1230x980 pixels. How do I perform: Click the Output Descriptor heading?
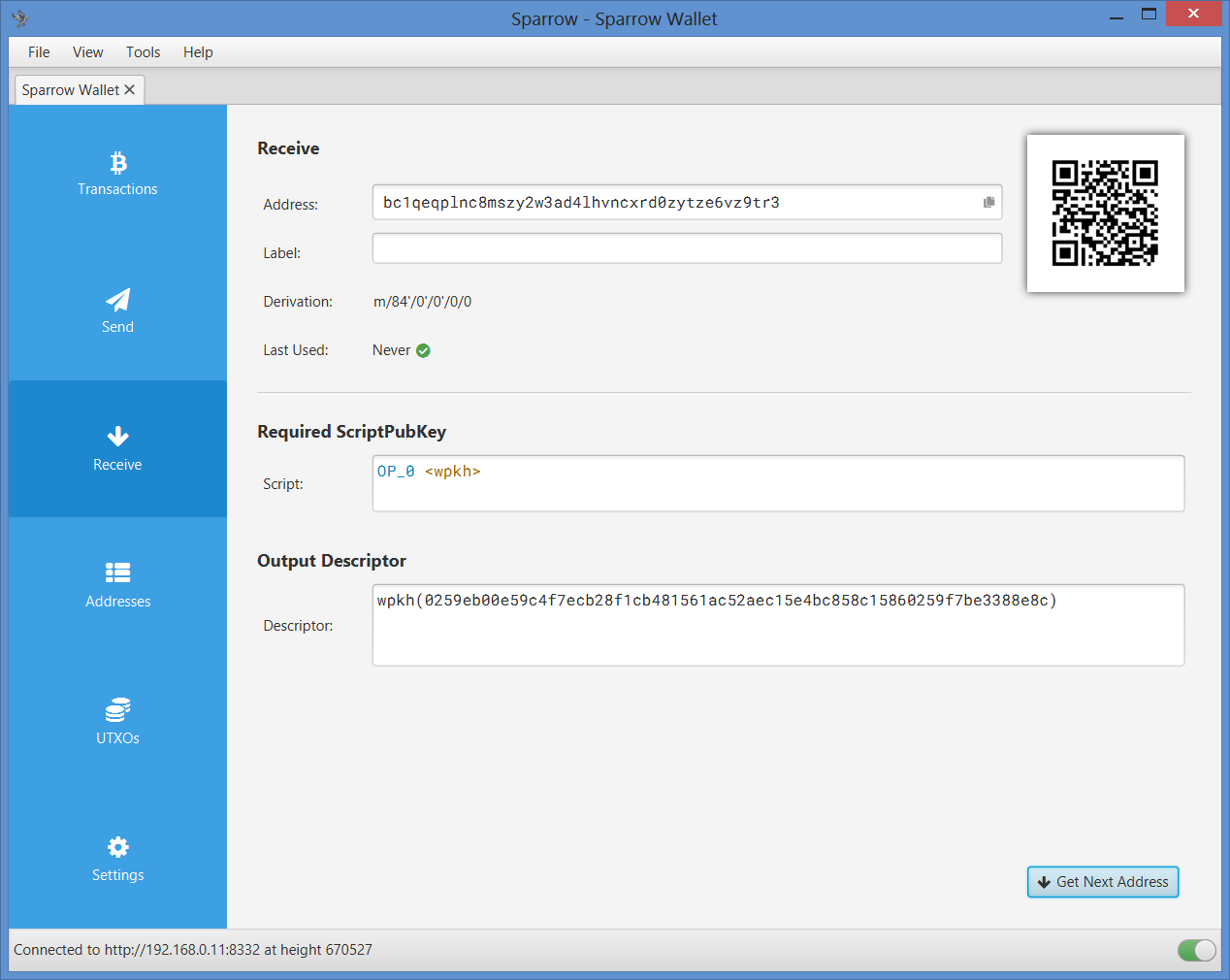pyautogui.click(x=332, y=561)
